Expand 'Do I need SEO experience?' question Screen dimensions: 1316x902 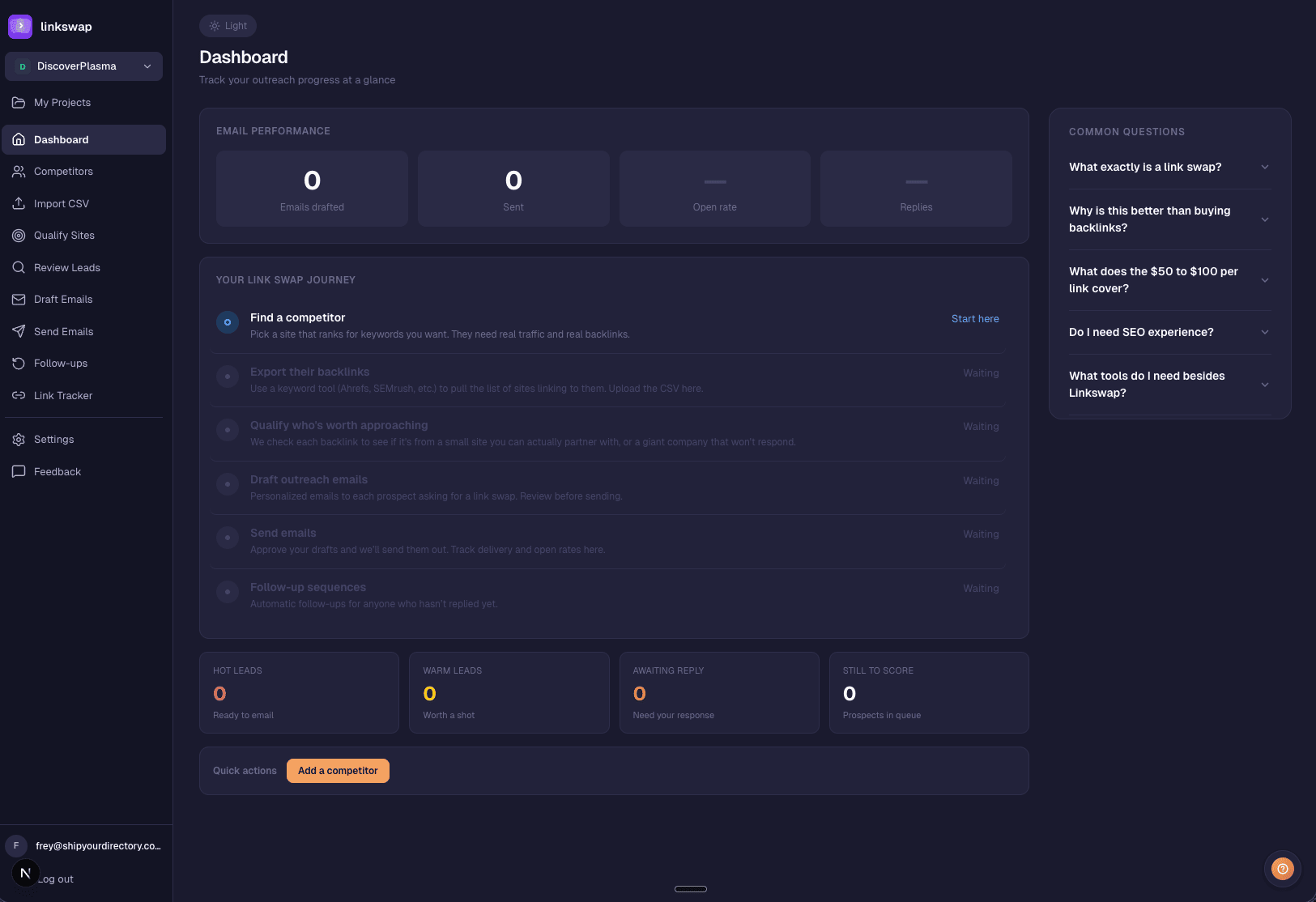pyautogui.click(x=1169, y=332)
